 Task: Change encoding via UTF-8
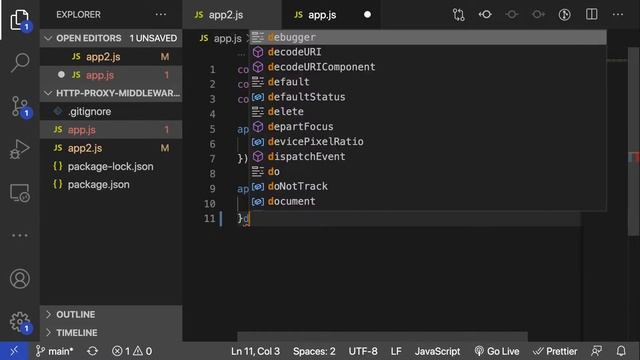[363, 351]
